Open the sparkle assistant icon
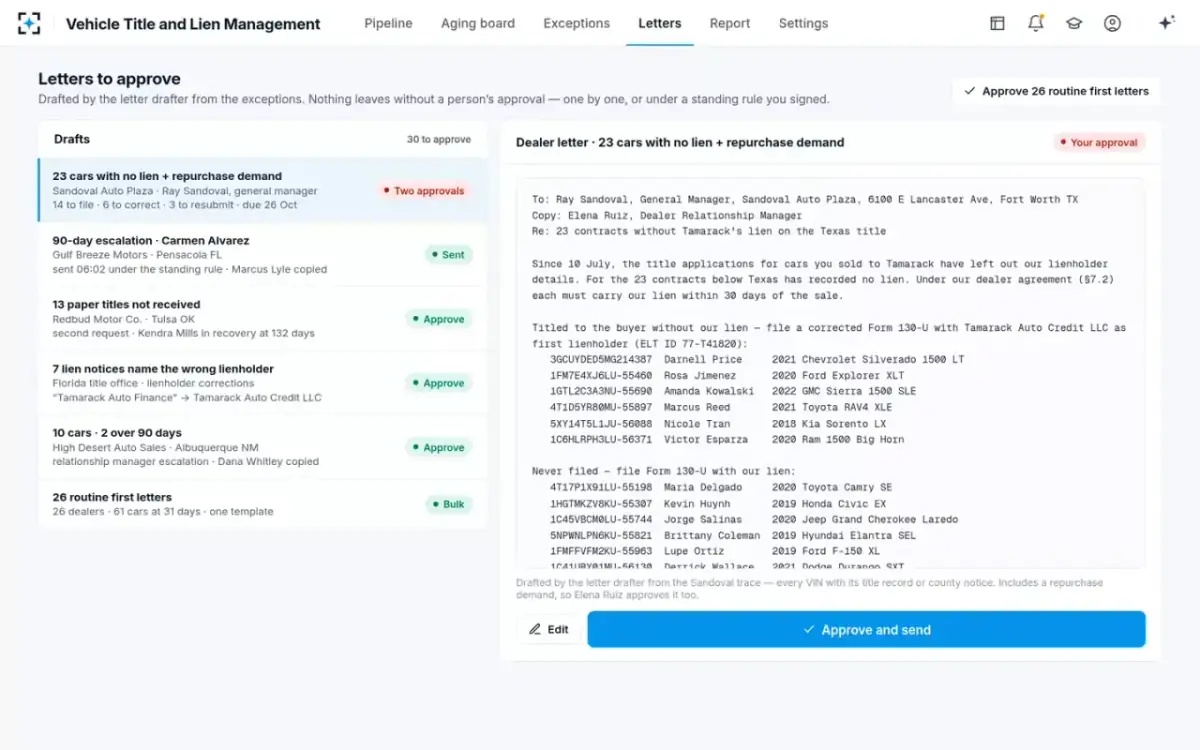 coord(1166,23)
